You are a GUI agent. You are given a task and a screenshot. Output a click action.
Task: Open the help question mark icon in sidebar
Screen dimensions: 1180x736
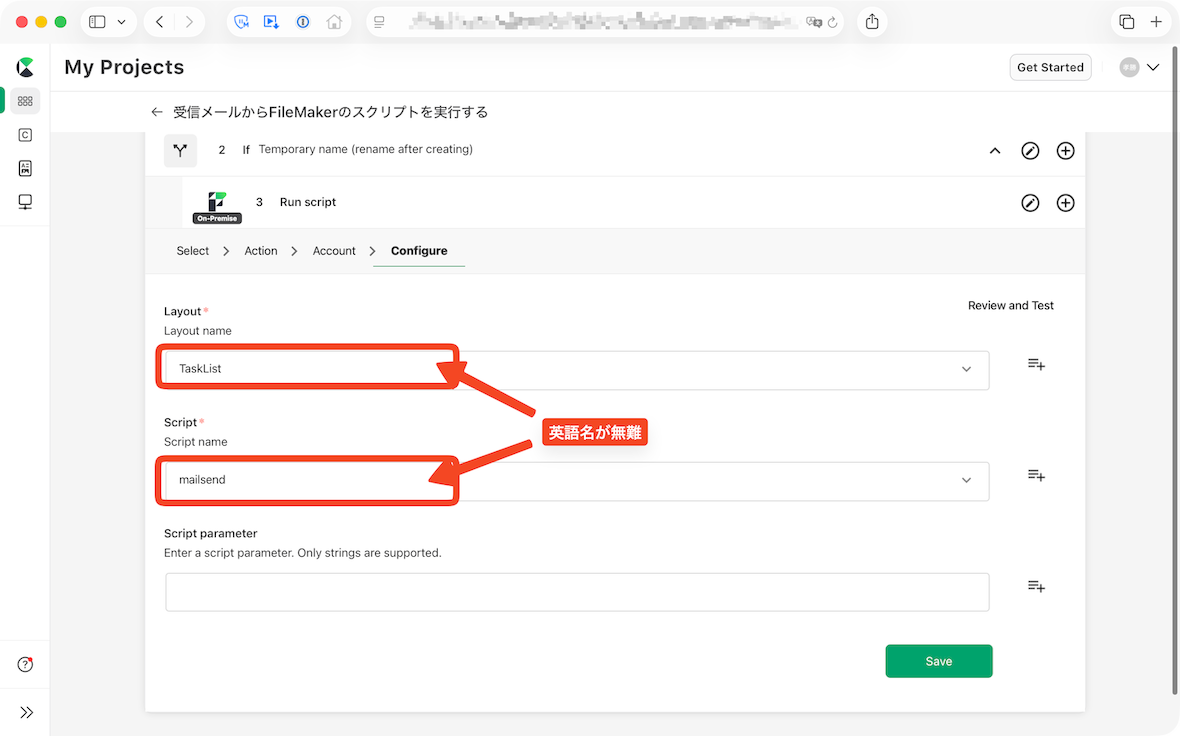point(26,665)
